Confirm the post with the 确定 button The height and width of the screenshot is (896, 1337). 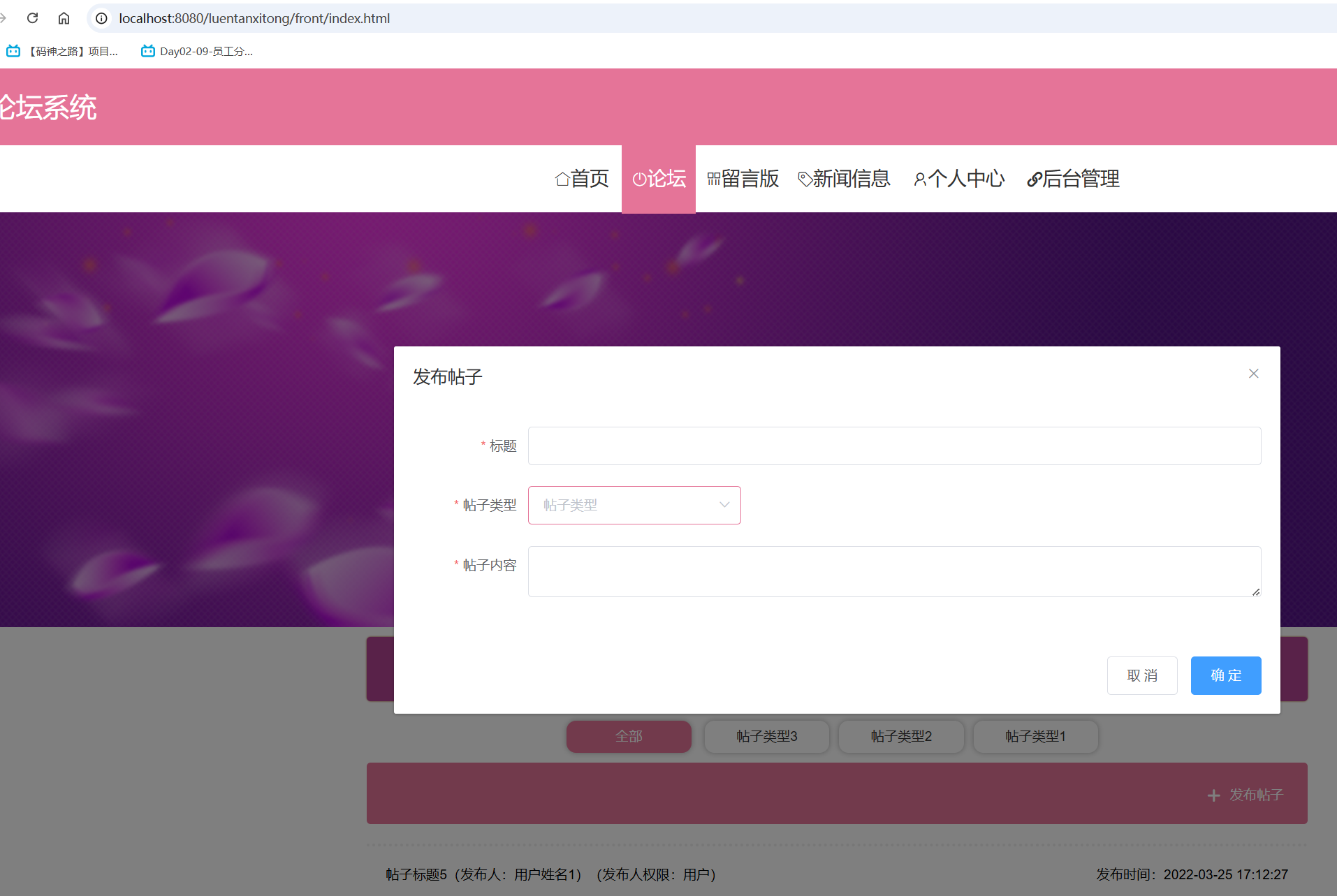(1226, 675)
